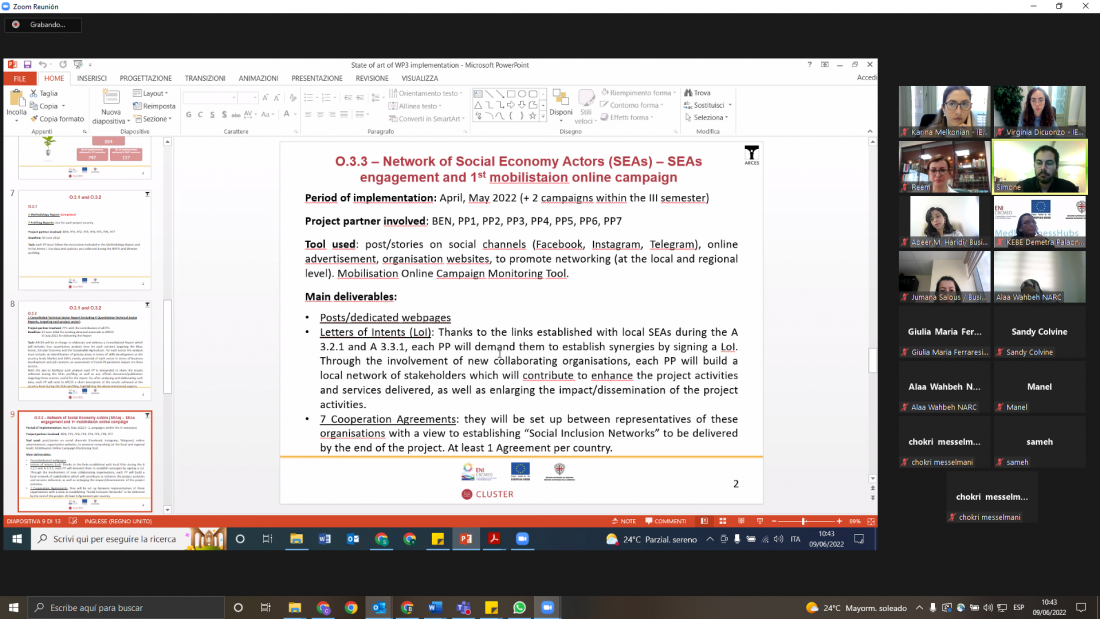The image size is (1100, 619).
Task: Open WhatsApp from the bottom taskbar
Action: pyautogui.click(x=519, y=607)
